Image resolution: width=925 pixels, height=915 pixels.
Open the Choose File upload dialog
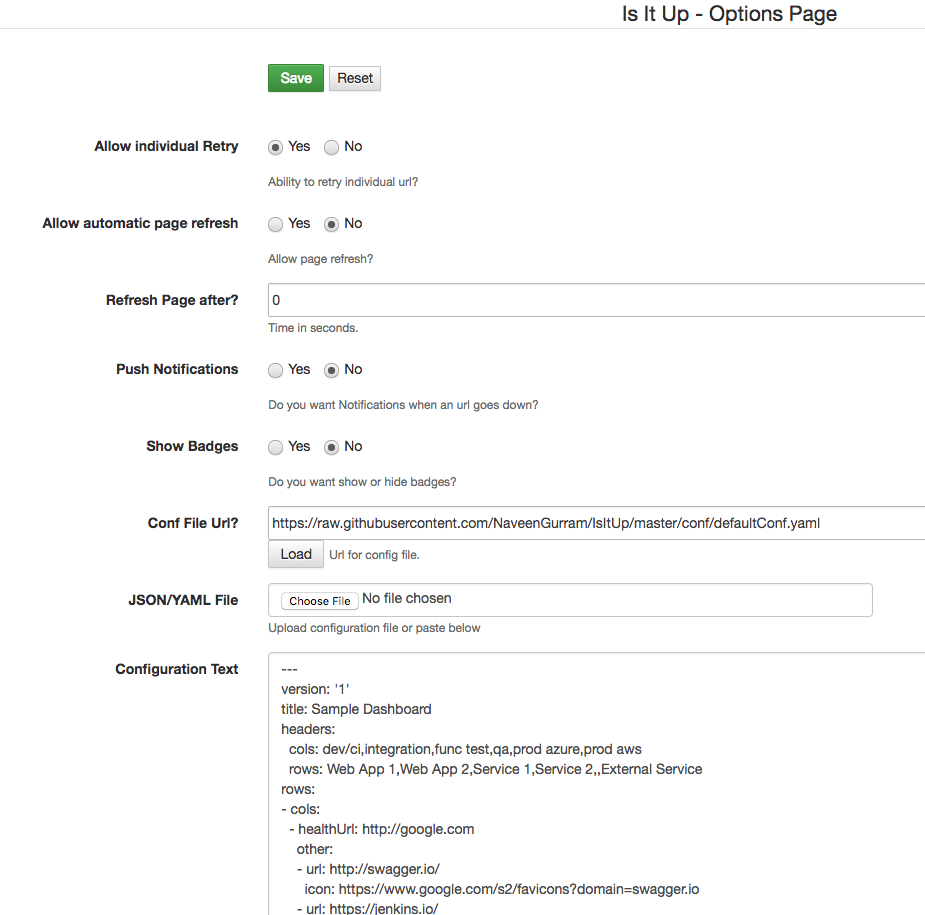pyautogui.click(x=320, y=601)
